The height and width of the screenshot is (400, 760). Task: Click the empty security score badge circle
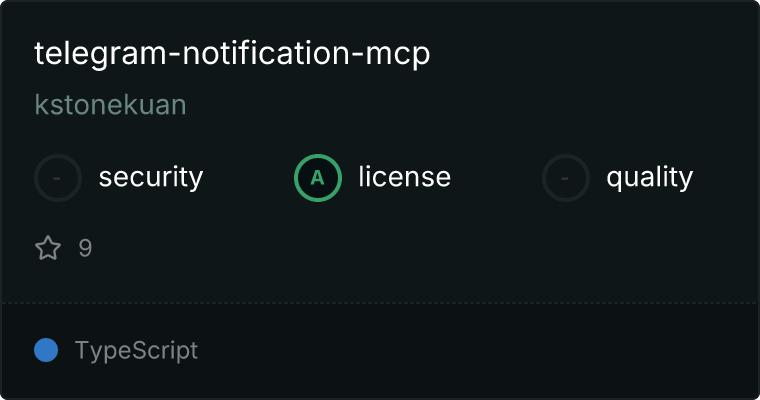(58, 178)
